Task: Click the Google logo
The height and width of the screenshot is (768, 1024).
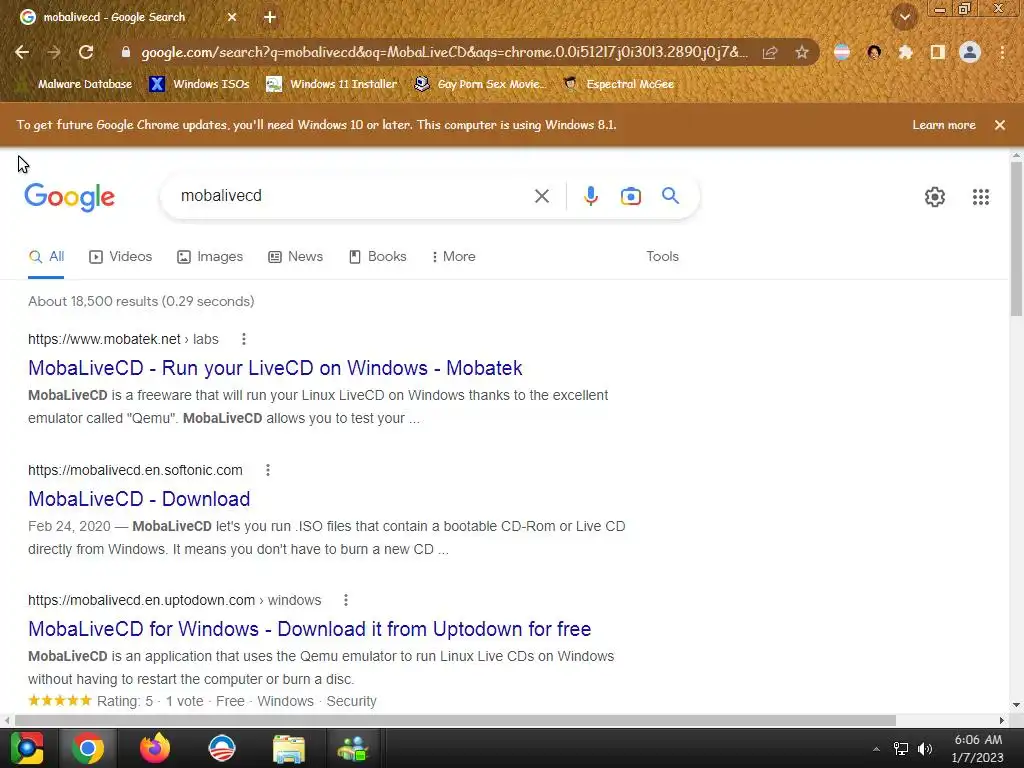Action: (x=69, y=197)
